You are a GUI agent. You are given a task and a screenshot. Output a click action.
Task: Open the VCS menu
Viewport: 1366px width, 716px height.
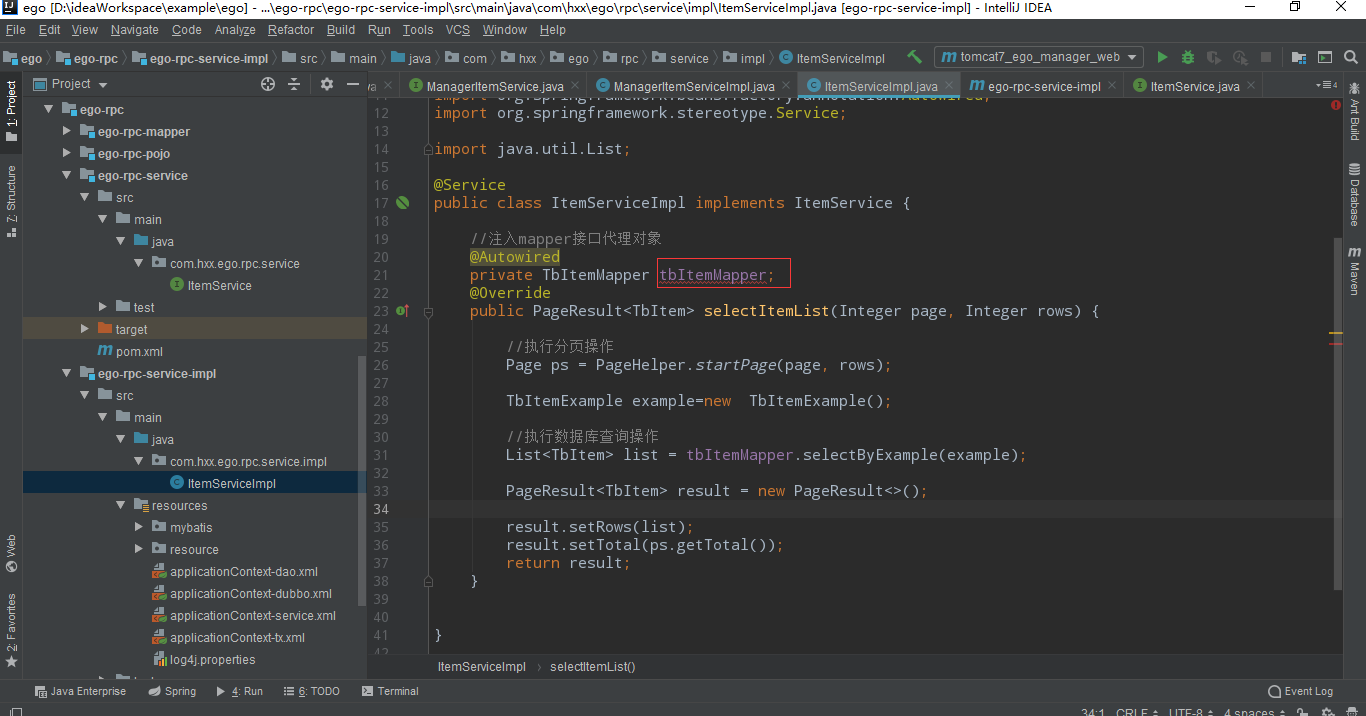tap(458, 30)
